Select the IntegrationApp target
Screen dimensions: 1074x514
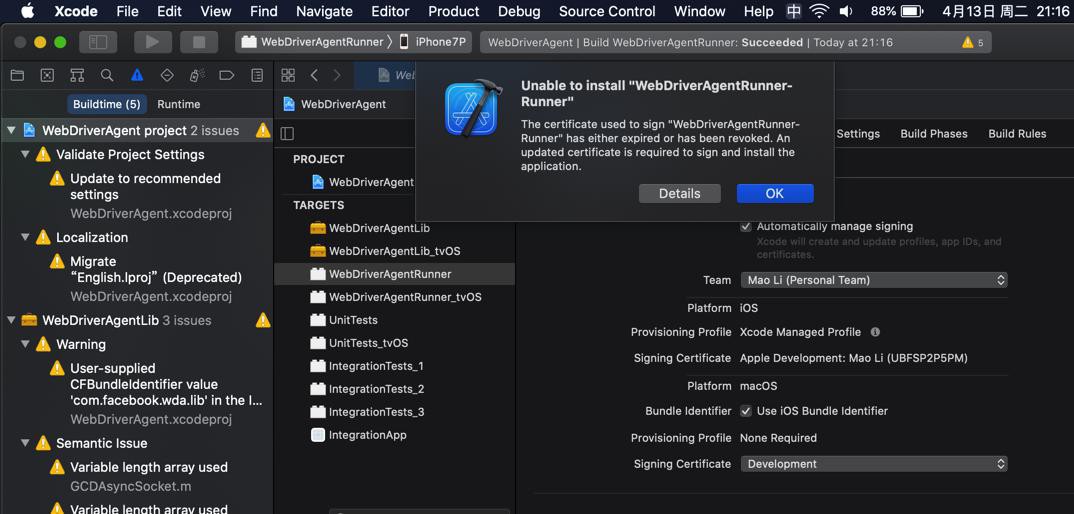coord(394,435)
